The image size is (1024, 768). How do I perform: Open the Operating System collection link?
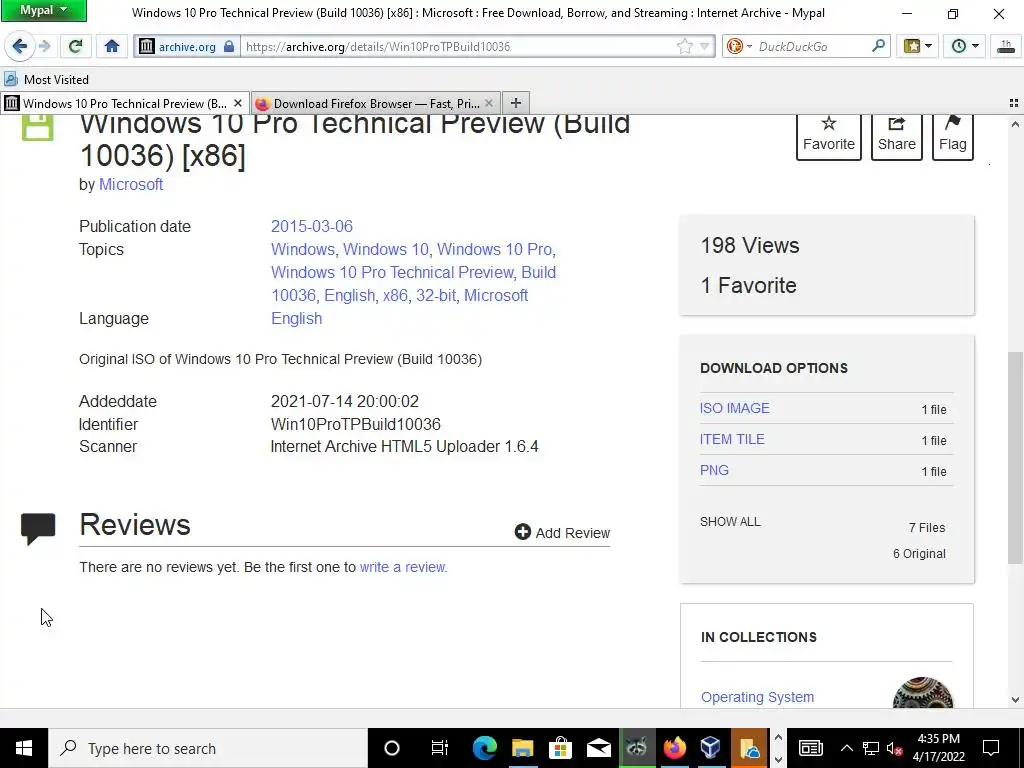click(758, 697)
